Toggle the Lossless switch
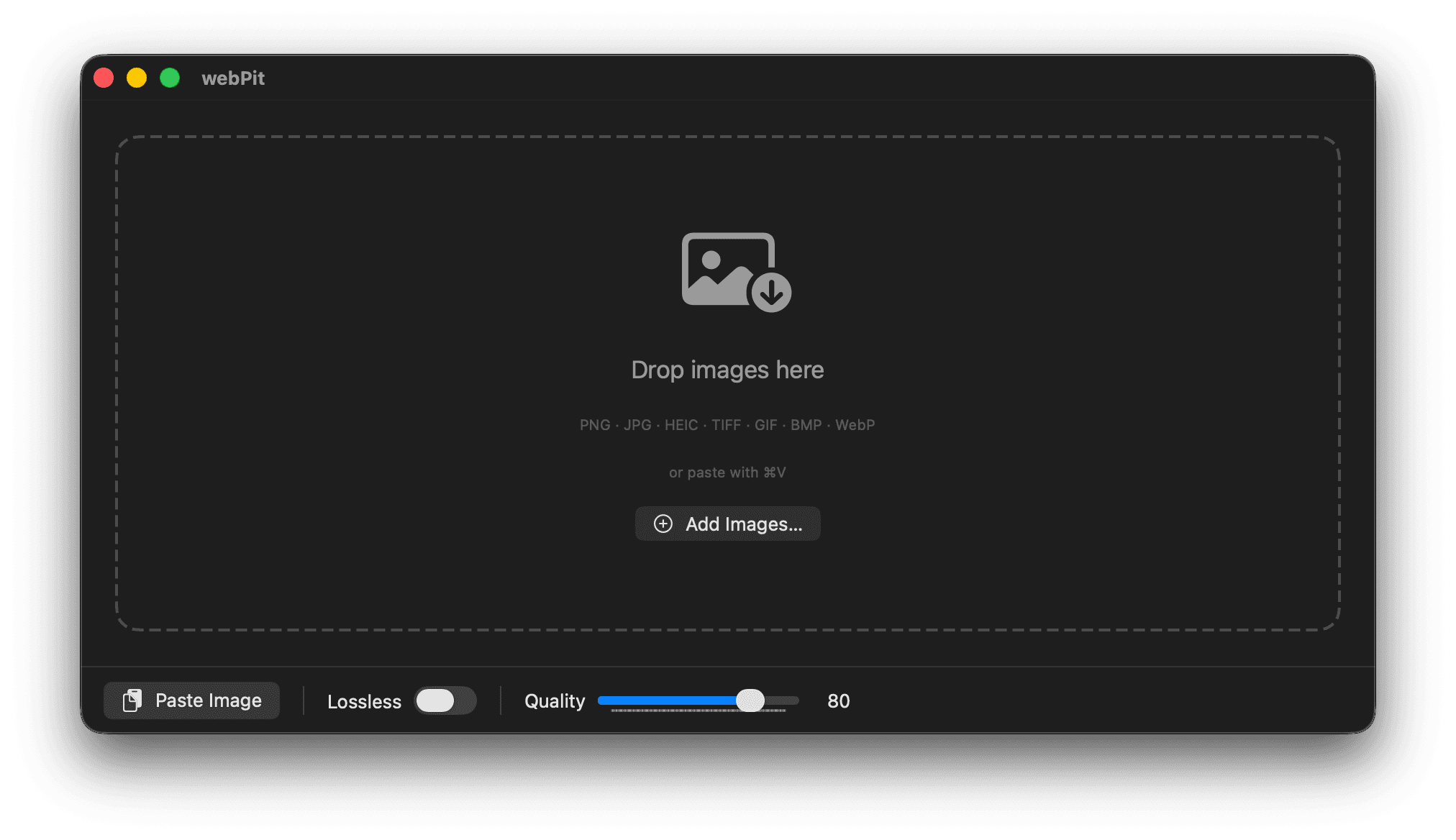Image resolution: width=1456 pixels, height=840 pixels. pos(445,700)
